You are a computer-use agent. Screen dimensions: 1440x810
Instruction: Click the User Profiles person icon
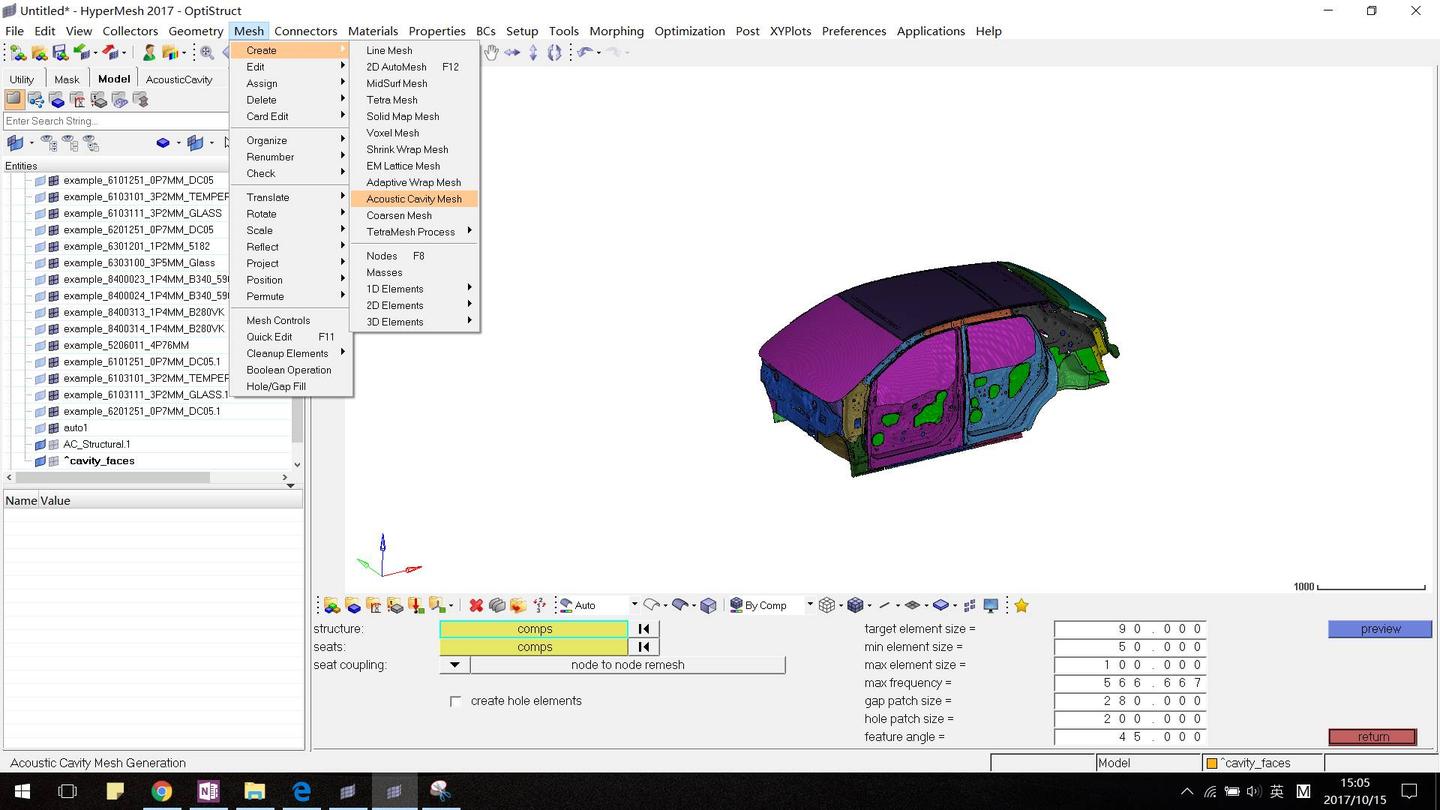click(x=149, y=53)
